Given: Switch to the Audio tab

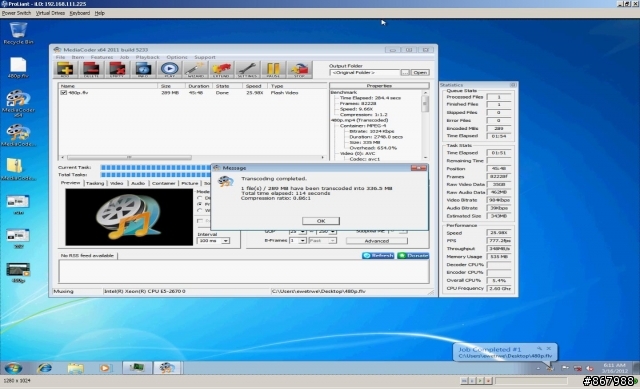Looking at the screenshot, I should point(138,183).
